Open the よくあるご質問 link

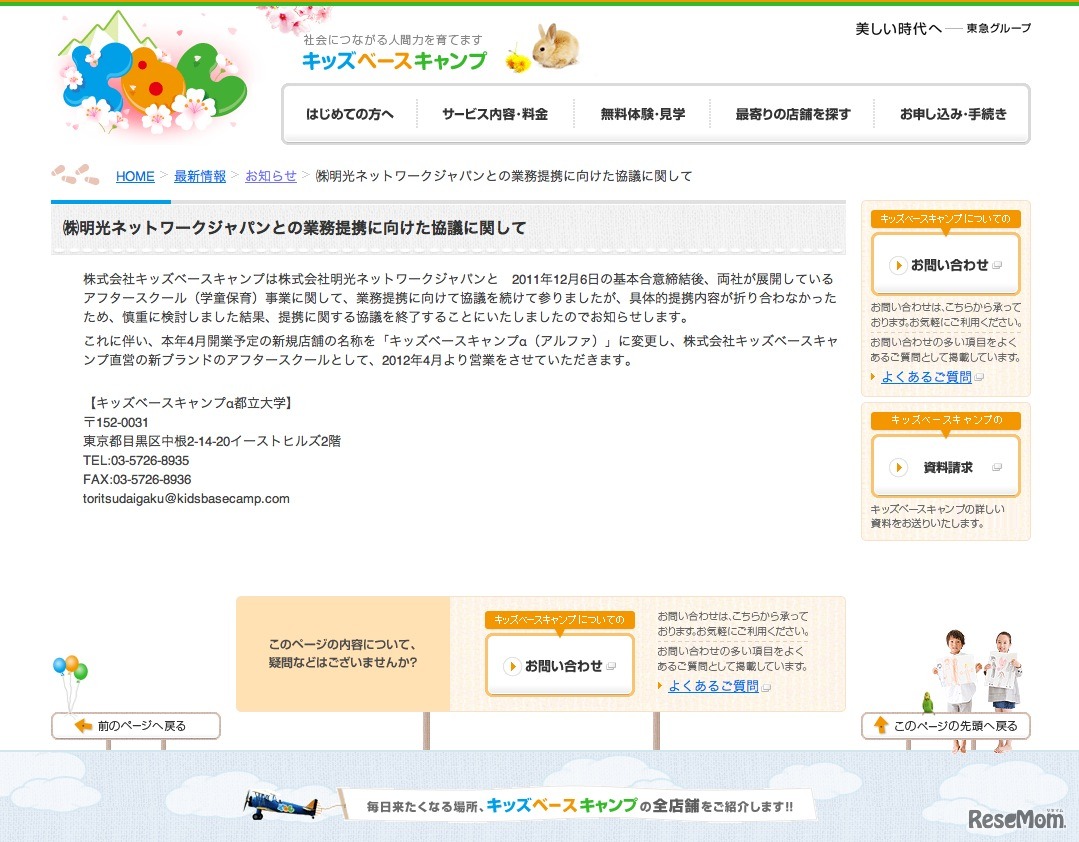929,377
